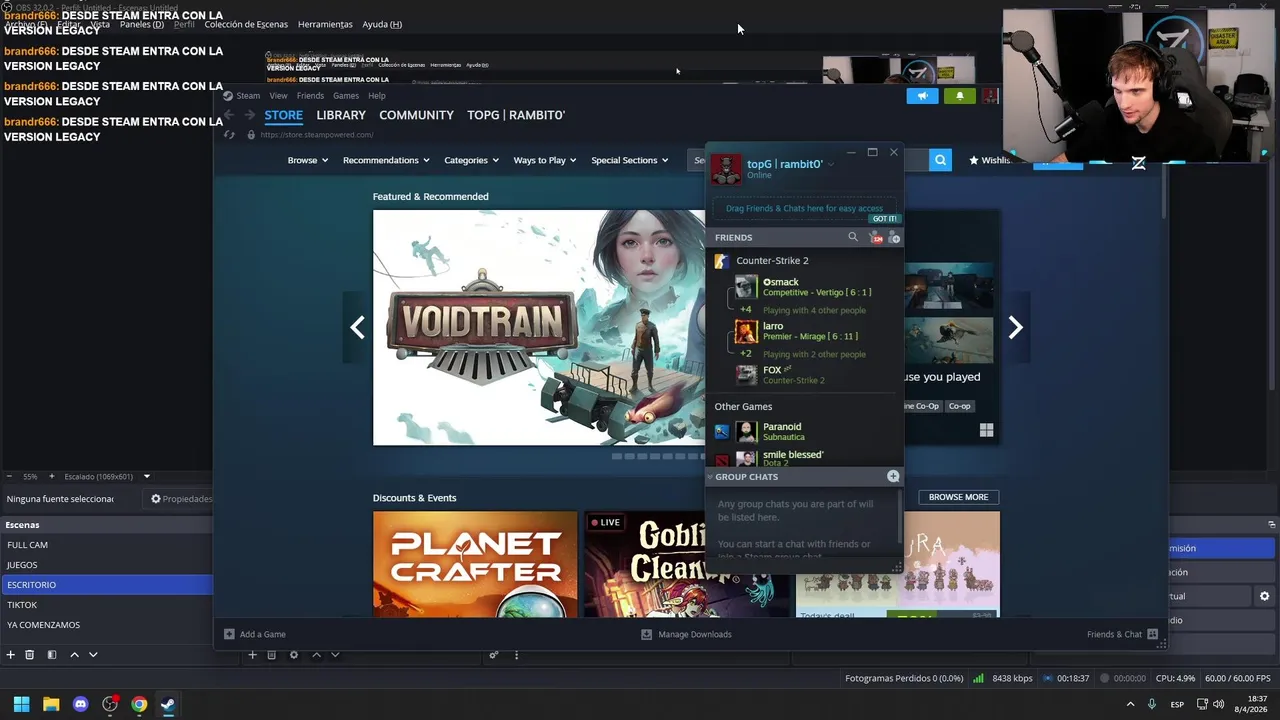Open Manage Downloads
The height and width of the screenshot is (720, 1280).
[686, 634]
